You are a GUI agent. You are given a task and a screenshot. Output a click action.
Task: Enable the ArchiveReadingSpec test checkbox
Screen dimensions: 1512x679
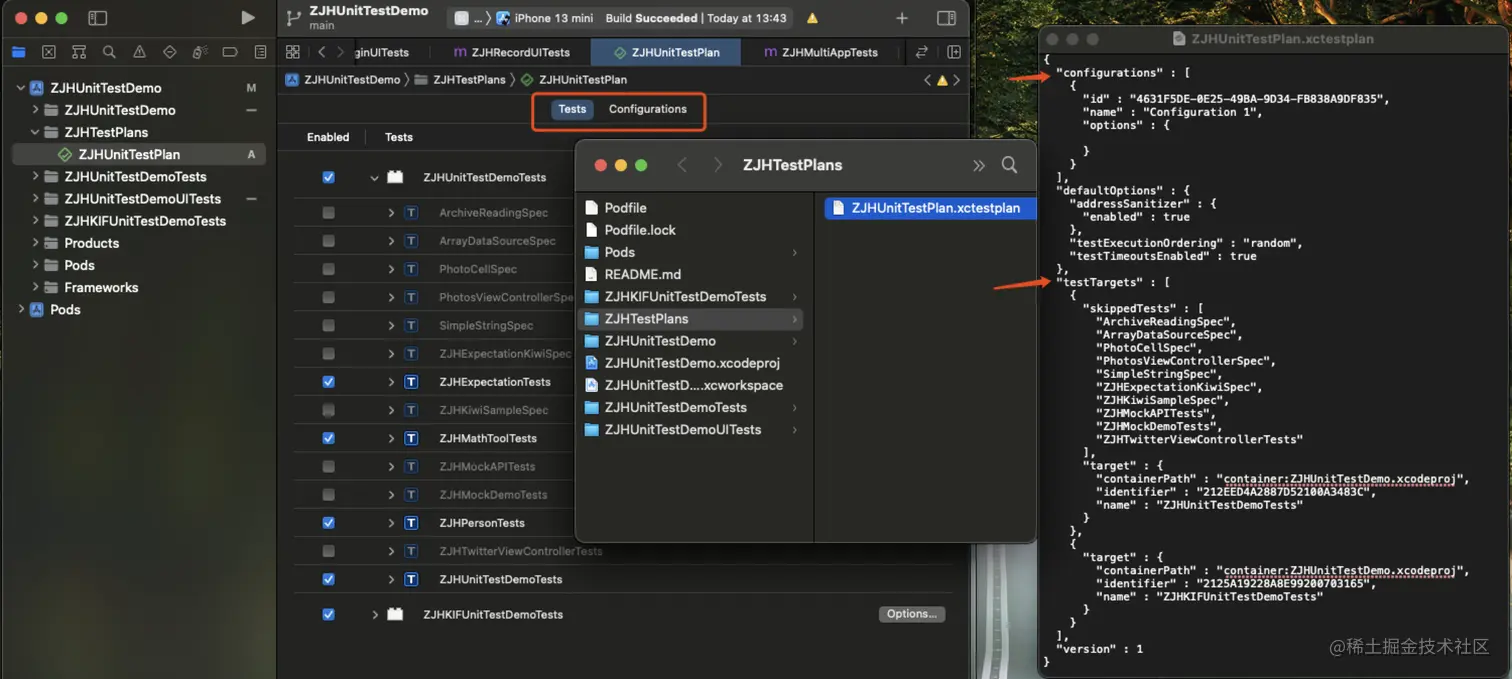pos(328,213)
